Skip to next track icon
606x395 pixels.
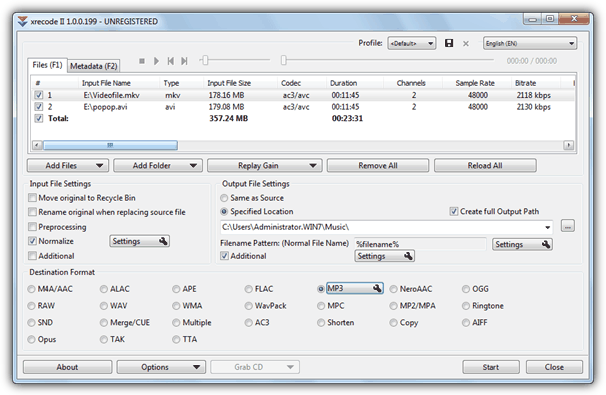coord(184,61)
